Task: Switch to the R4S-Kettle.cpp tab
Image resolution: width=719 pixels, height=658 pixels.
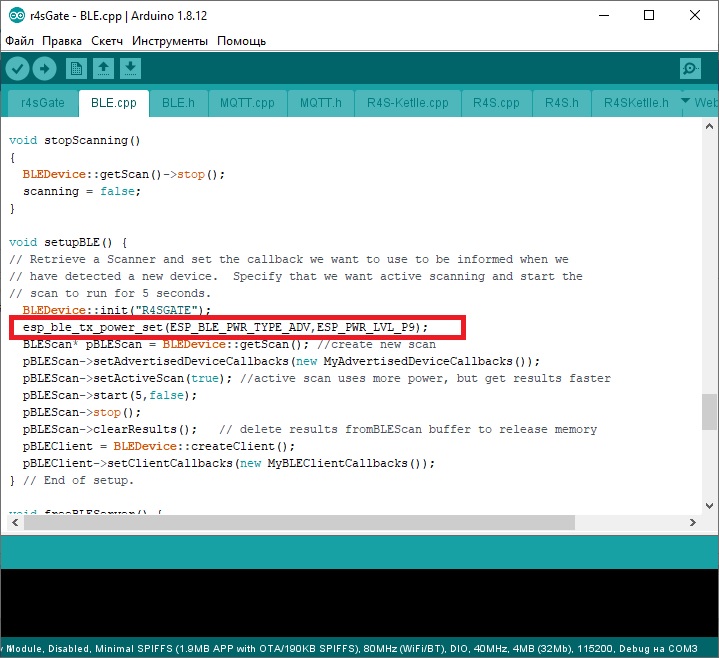Action: (x=407, y=103)
